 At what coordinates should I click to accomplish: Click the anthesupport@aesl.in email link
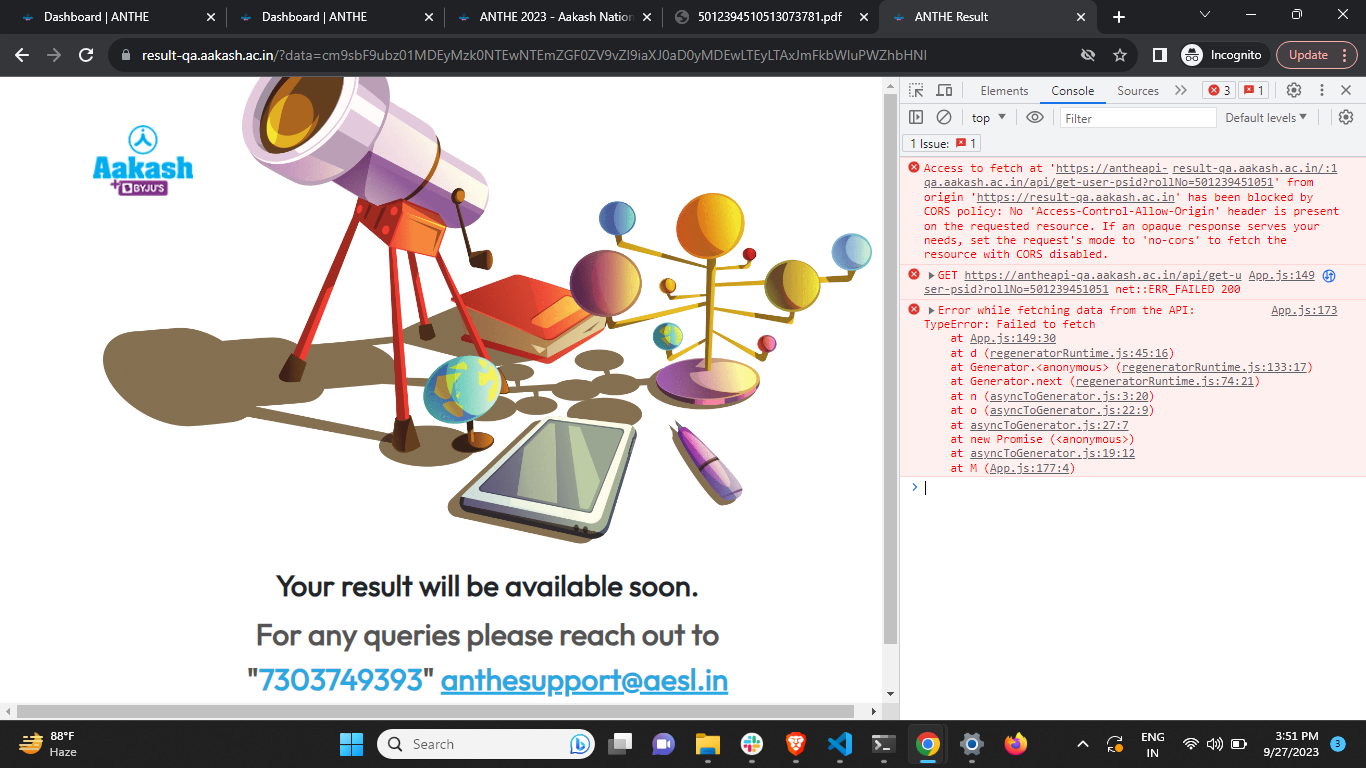click(x=583, y=681)
